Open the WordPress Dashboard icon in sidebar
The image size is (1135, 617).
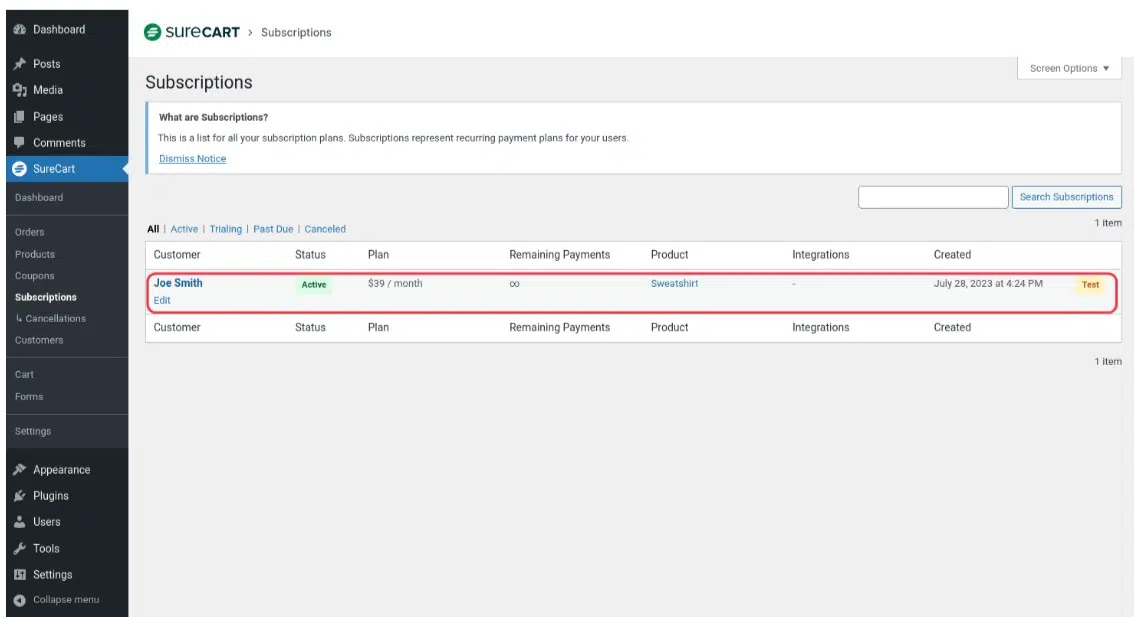pyautogui.click(x=19, y=30)
